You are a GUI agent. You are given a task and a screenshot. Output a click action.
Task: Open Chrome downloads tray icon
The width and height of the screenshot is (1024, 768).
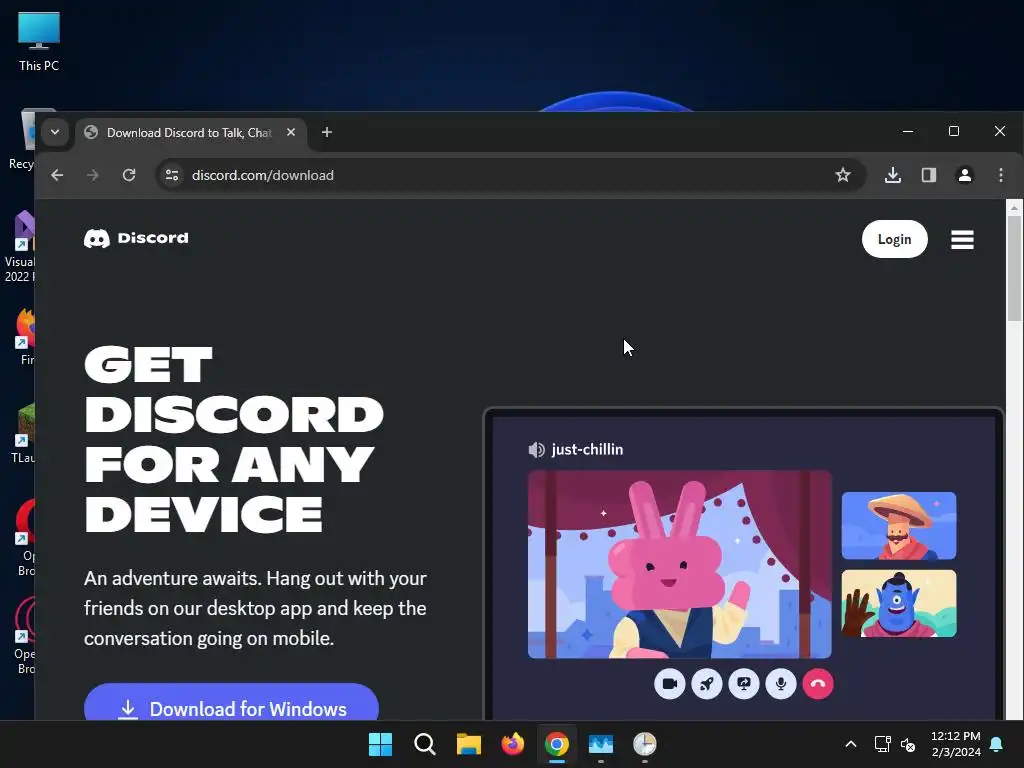[893, 175]
